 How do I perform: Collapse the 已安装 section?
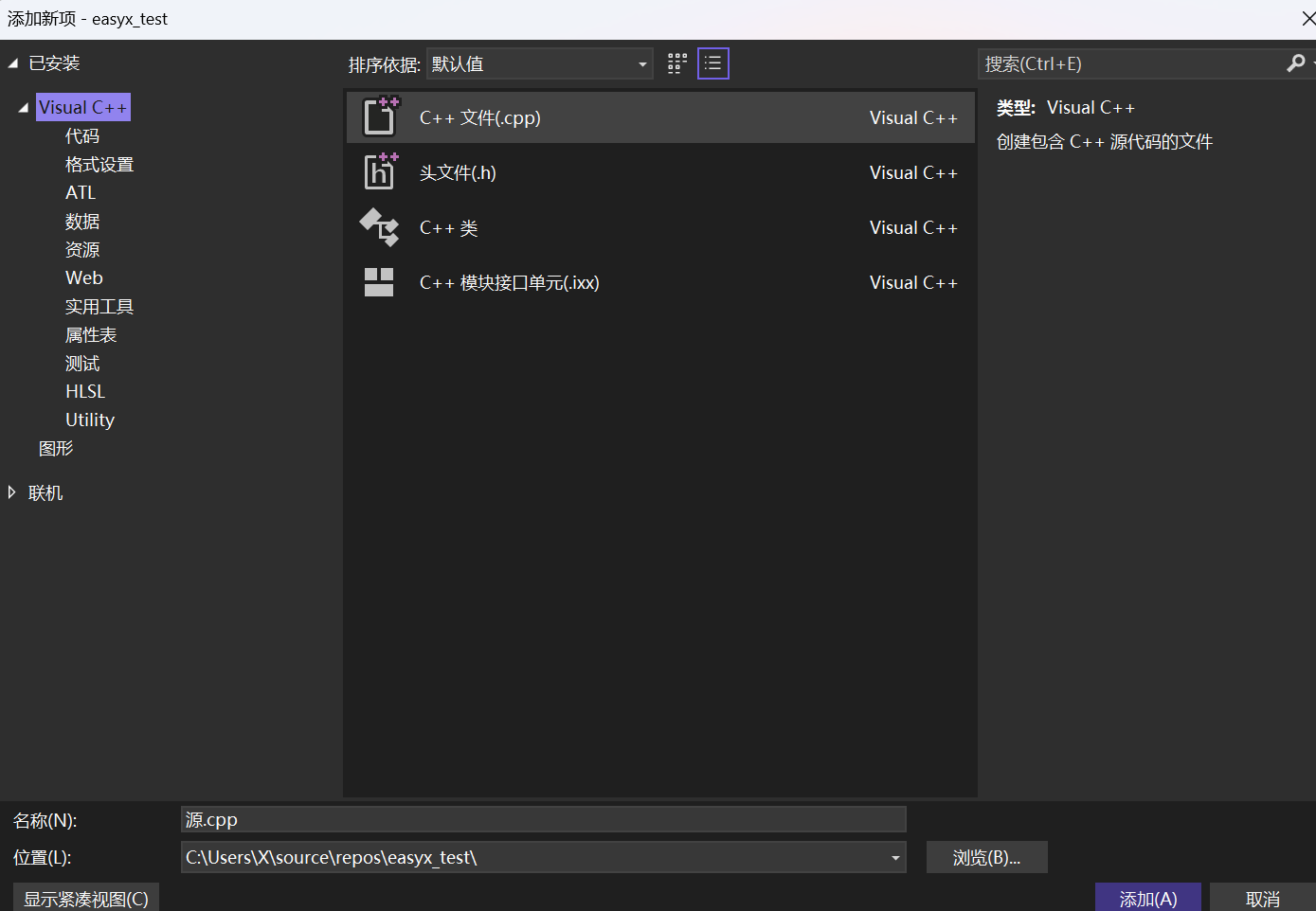(x=12, y=63)
